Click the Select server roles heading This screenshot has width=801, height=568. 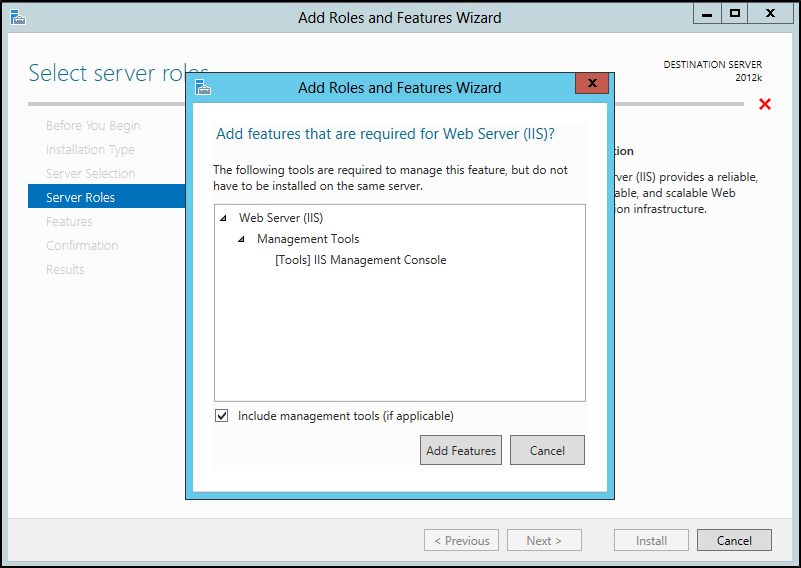[119, 73]
